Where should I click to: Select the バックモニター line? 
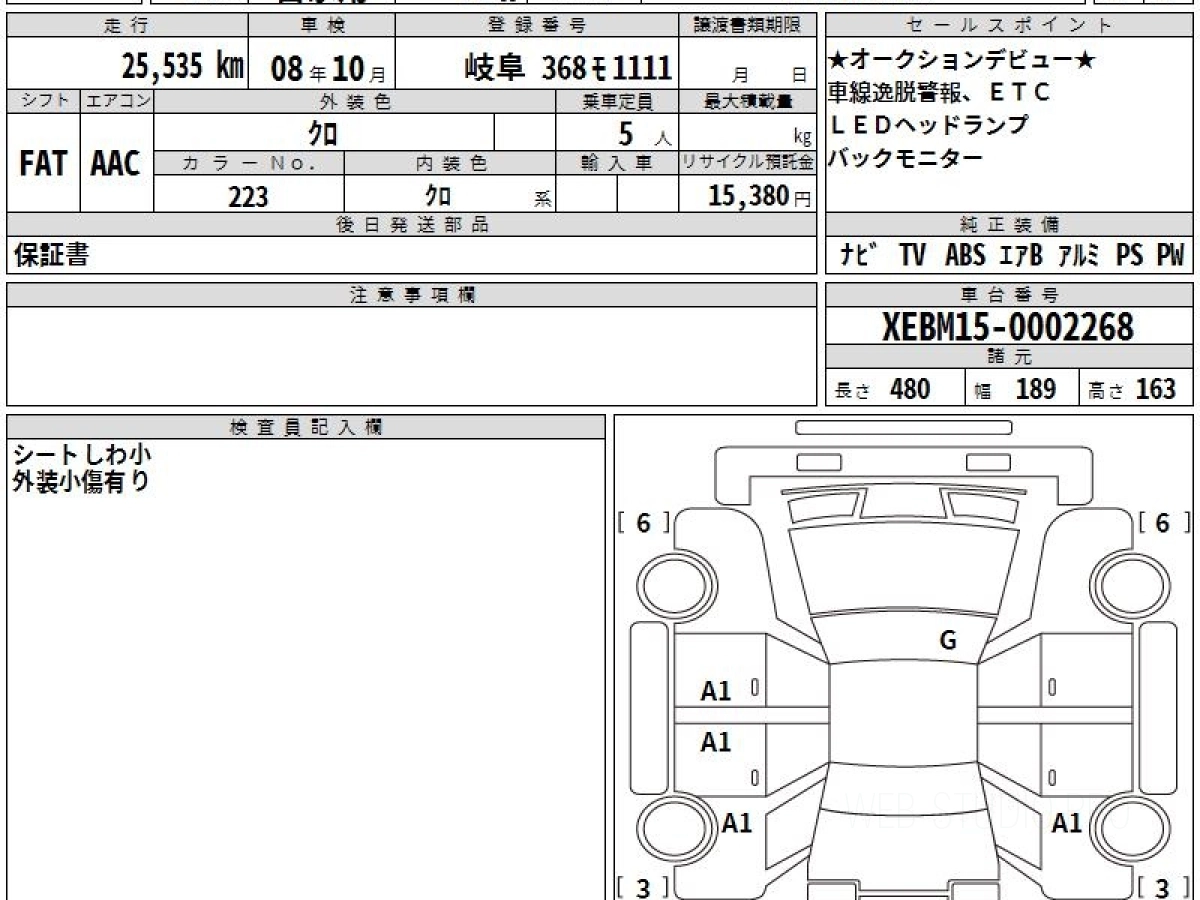(x=906, y=157)
